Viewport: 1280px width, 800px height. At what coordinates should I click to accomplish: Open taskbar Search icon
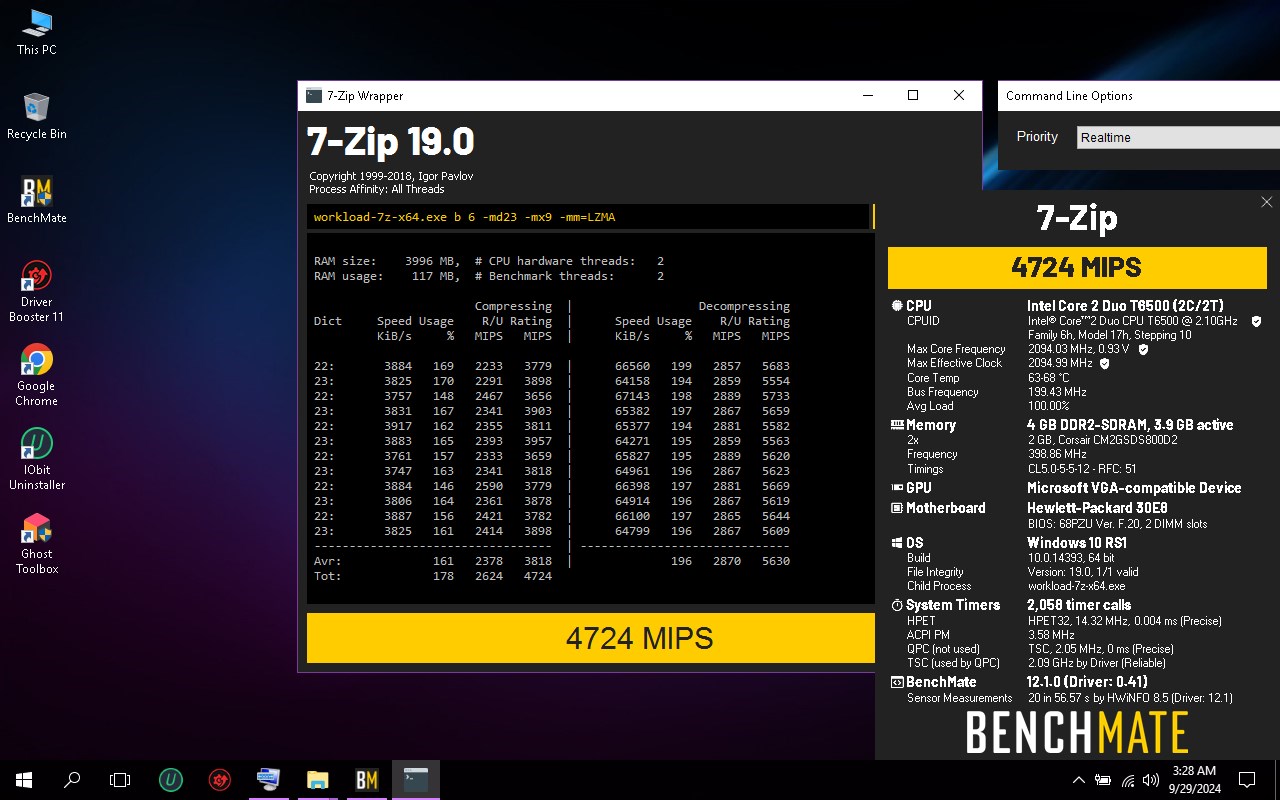pos(72,780)
